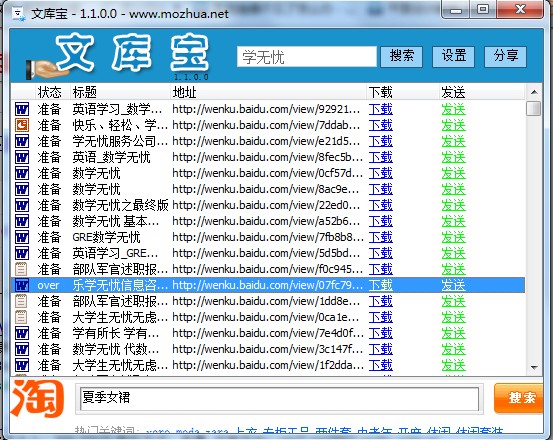Click the list scrollbar thumb
Screen dimensions: 553x440
pyautogui.click(x=534, y=109)
